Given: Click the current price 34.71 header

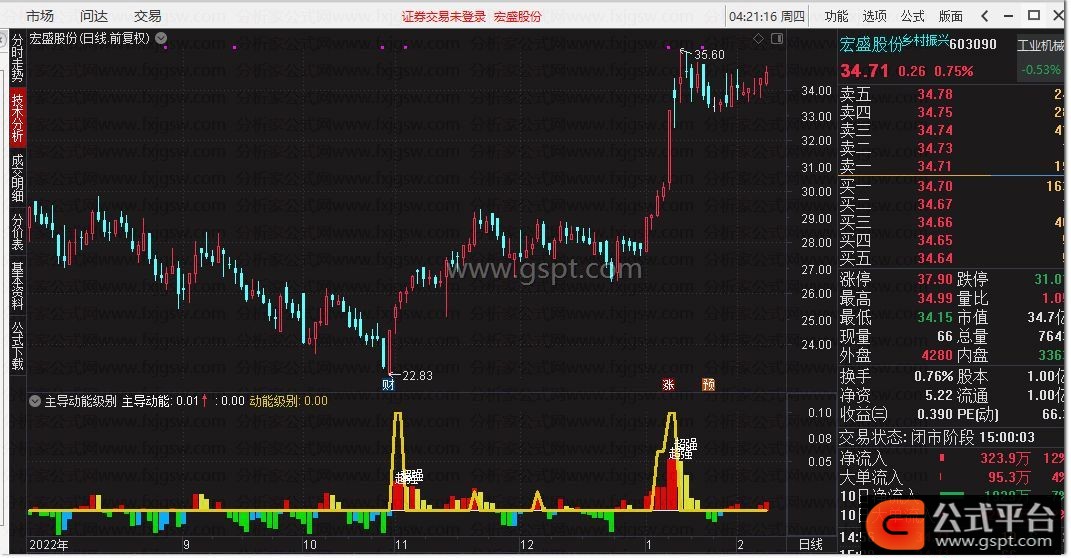Looking at the screenshot, I should 864,71.
